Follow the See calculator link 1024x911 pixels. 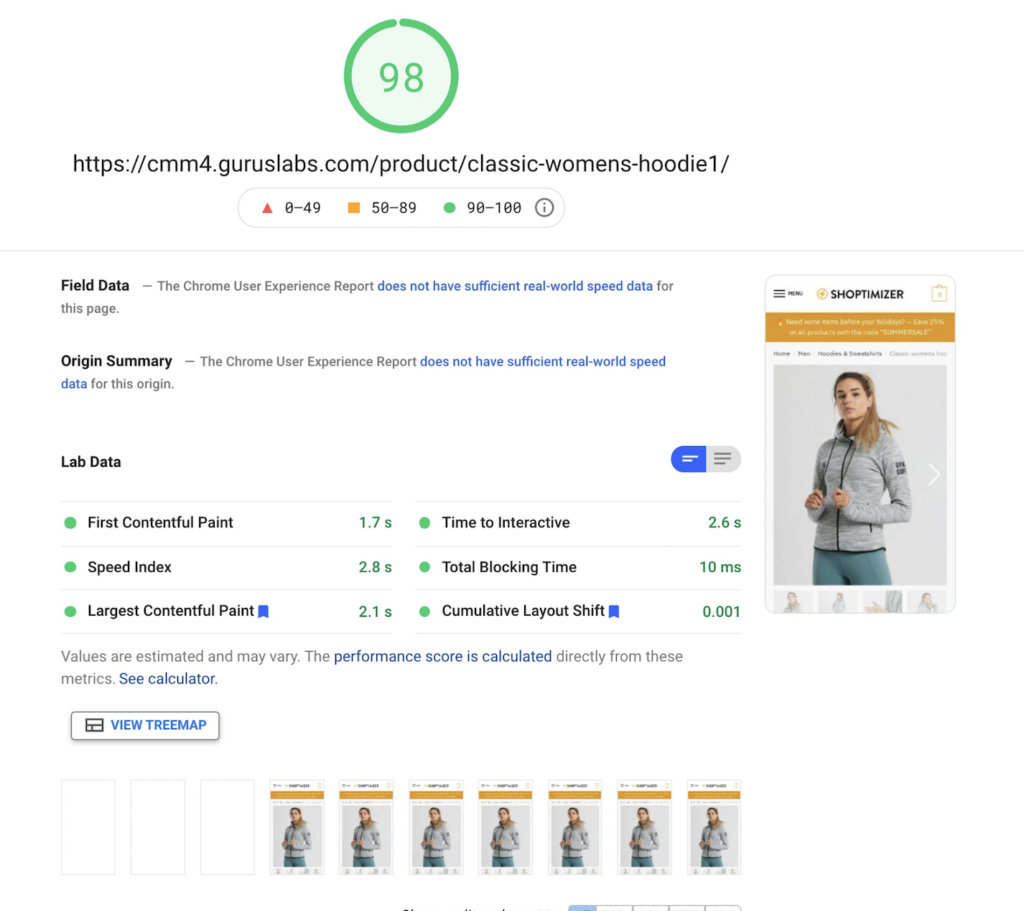pos(167,679)
